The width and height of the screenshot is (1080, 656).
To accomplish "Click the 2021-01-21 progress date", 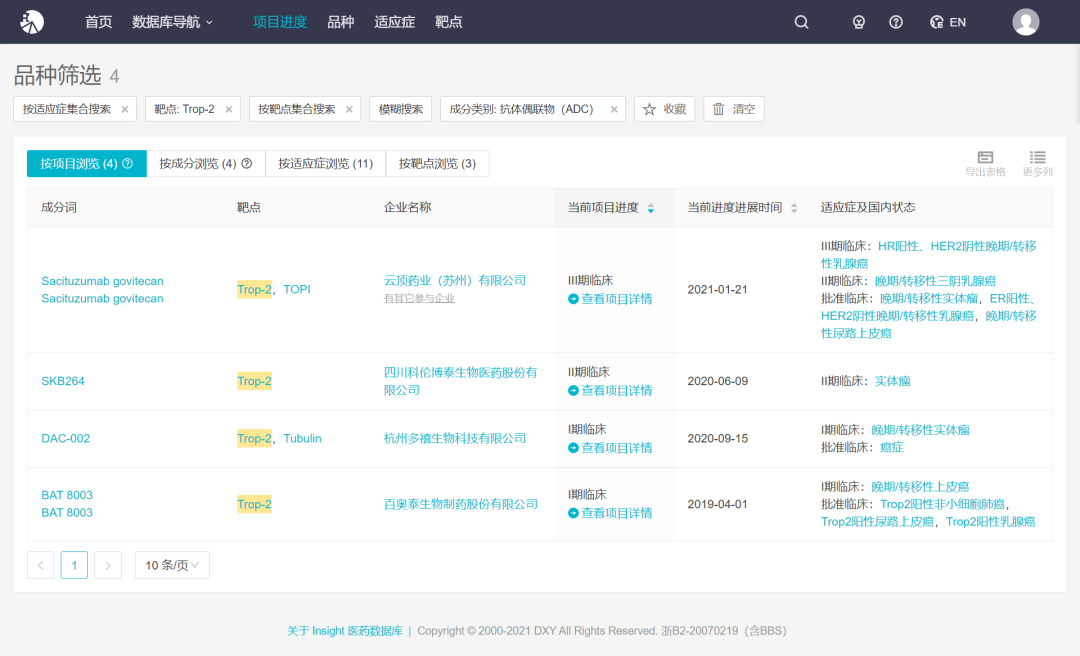I will point(717,289).
